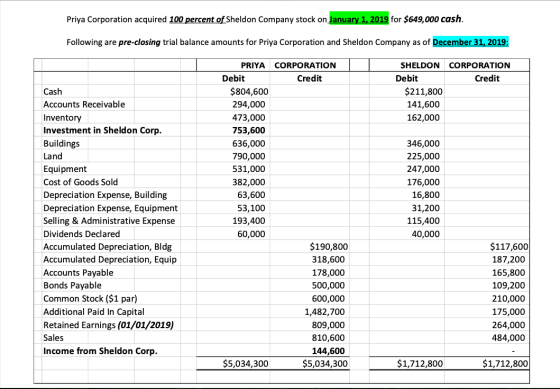Click Sheldon's S&A expense 115,400

click(423, 221)
